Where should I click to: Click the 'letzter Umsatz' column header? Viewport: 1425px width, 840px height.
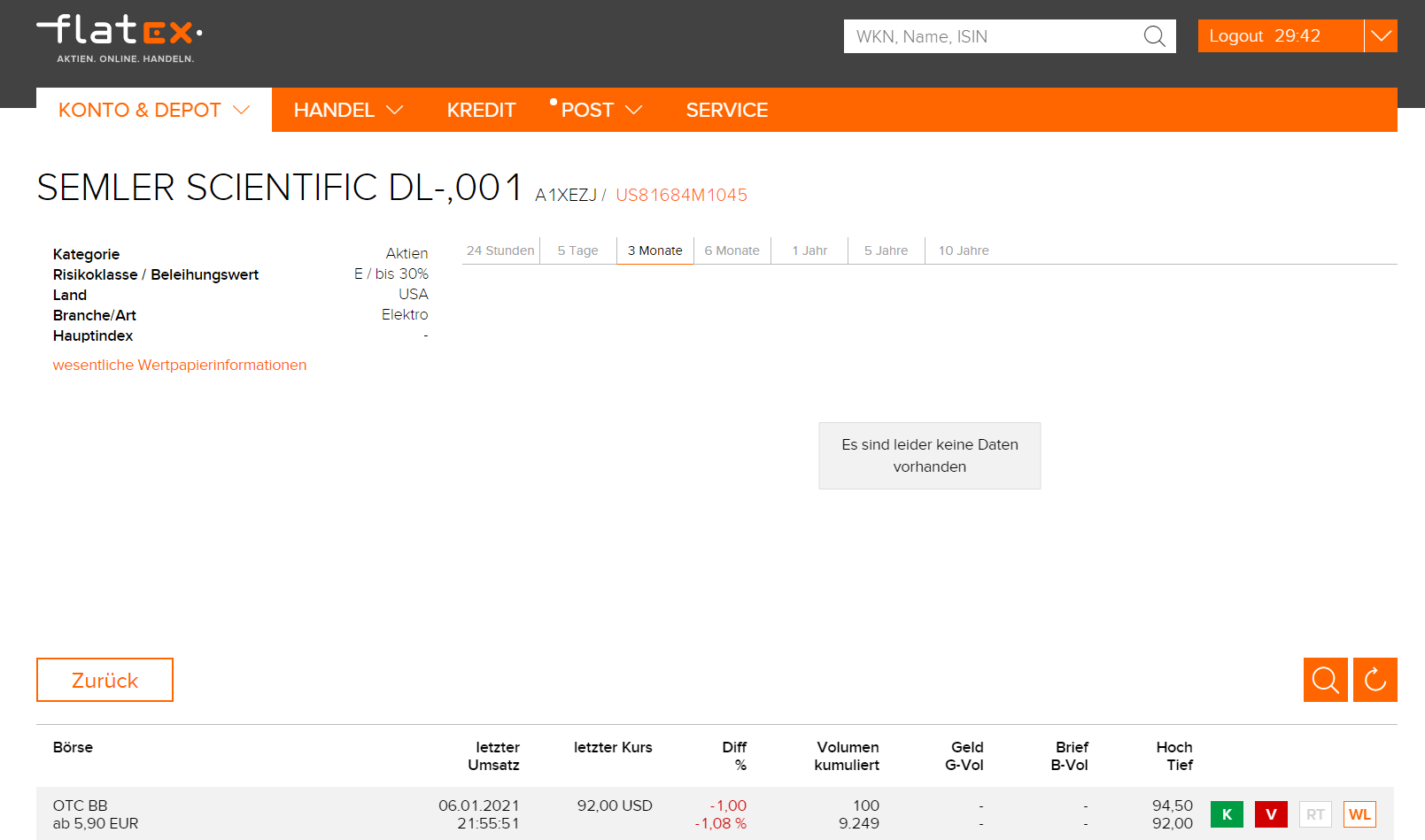494,756
